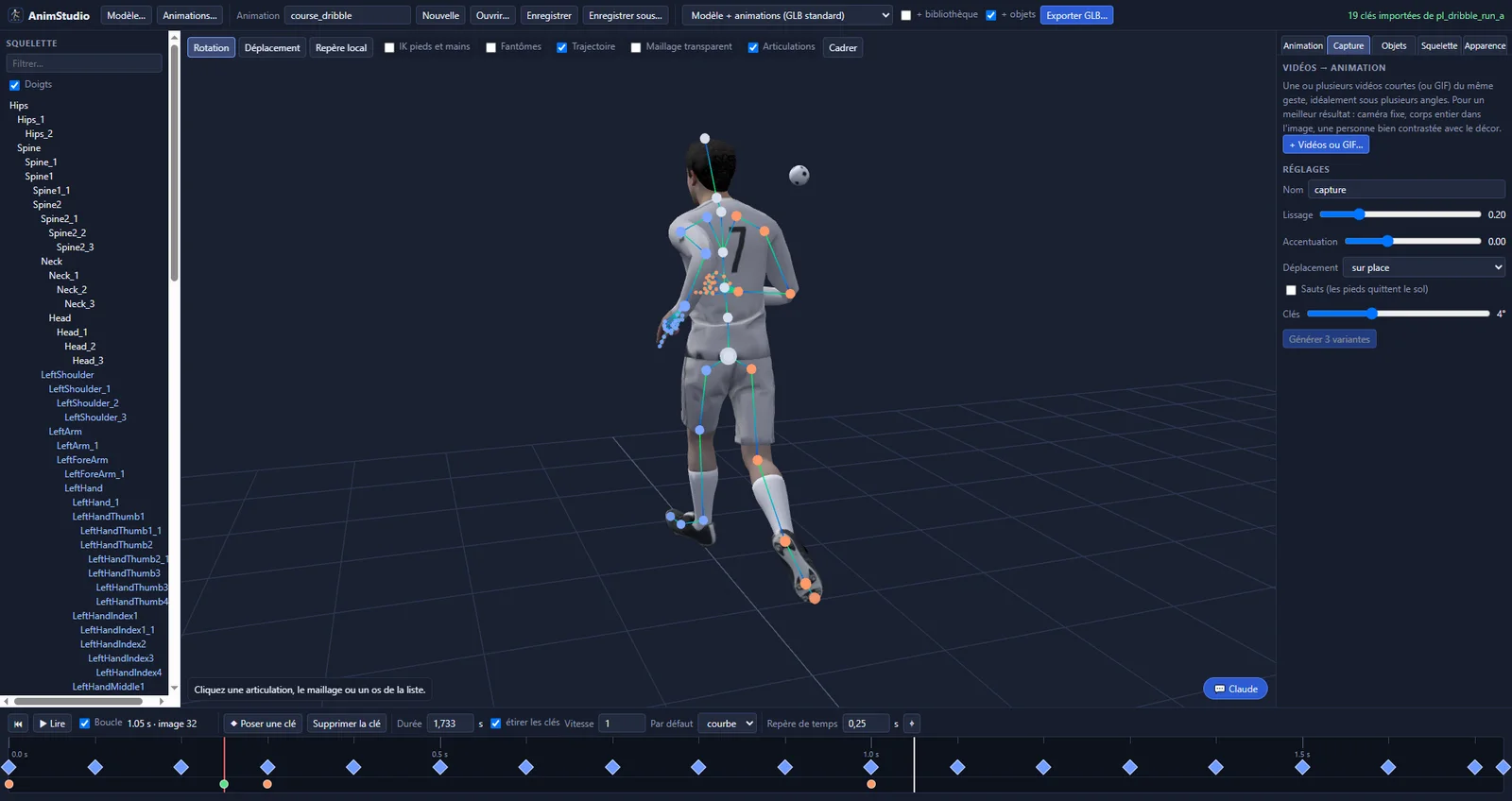Click the diamond add-marker button after Repère de temps
Viewport: 1512px width, 801px height.
point(912,724)
